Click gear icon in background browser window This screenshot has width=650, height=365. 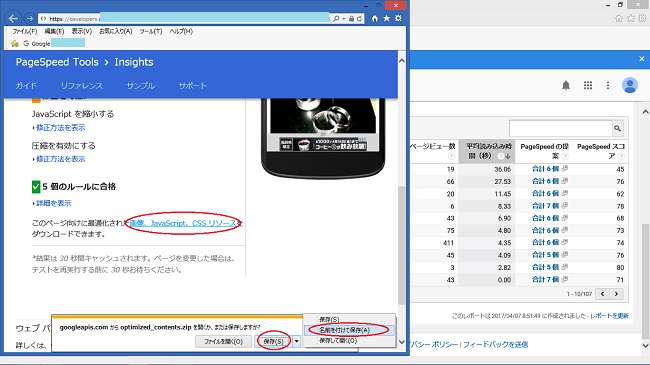click(643, 18)
